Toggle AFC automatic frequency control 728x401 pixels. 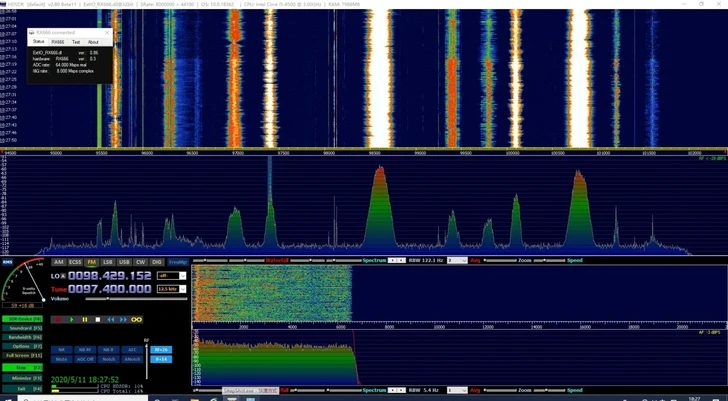tap(132, 349)
